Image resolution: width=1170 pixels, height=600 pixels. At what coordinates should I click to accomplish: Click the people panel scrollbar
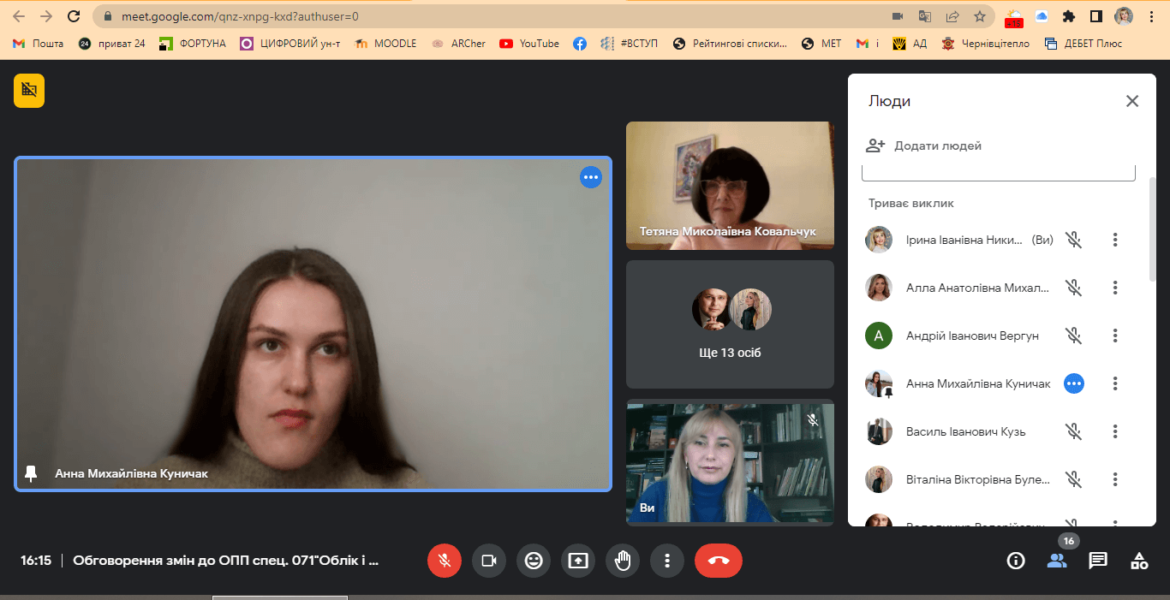1152,228
